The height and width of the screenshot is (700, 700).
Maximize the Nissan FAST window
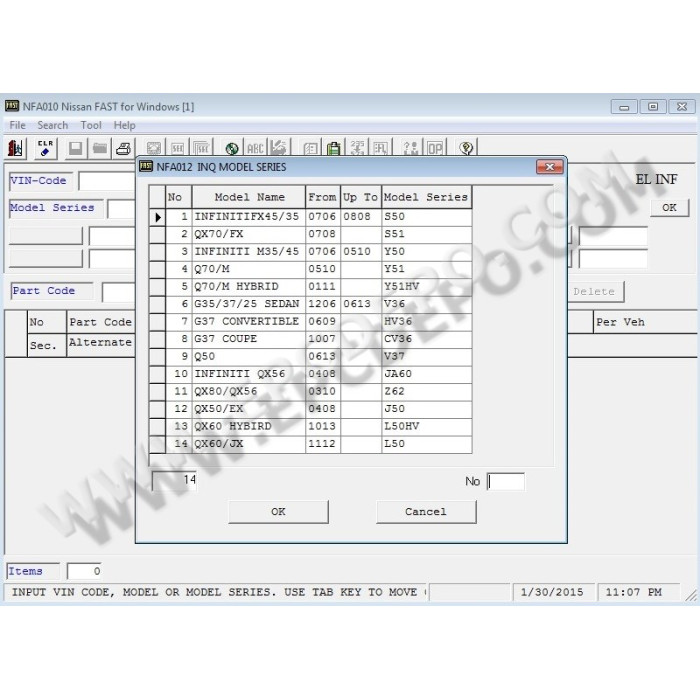click(653, 107)
